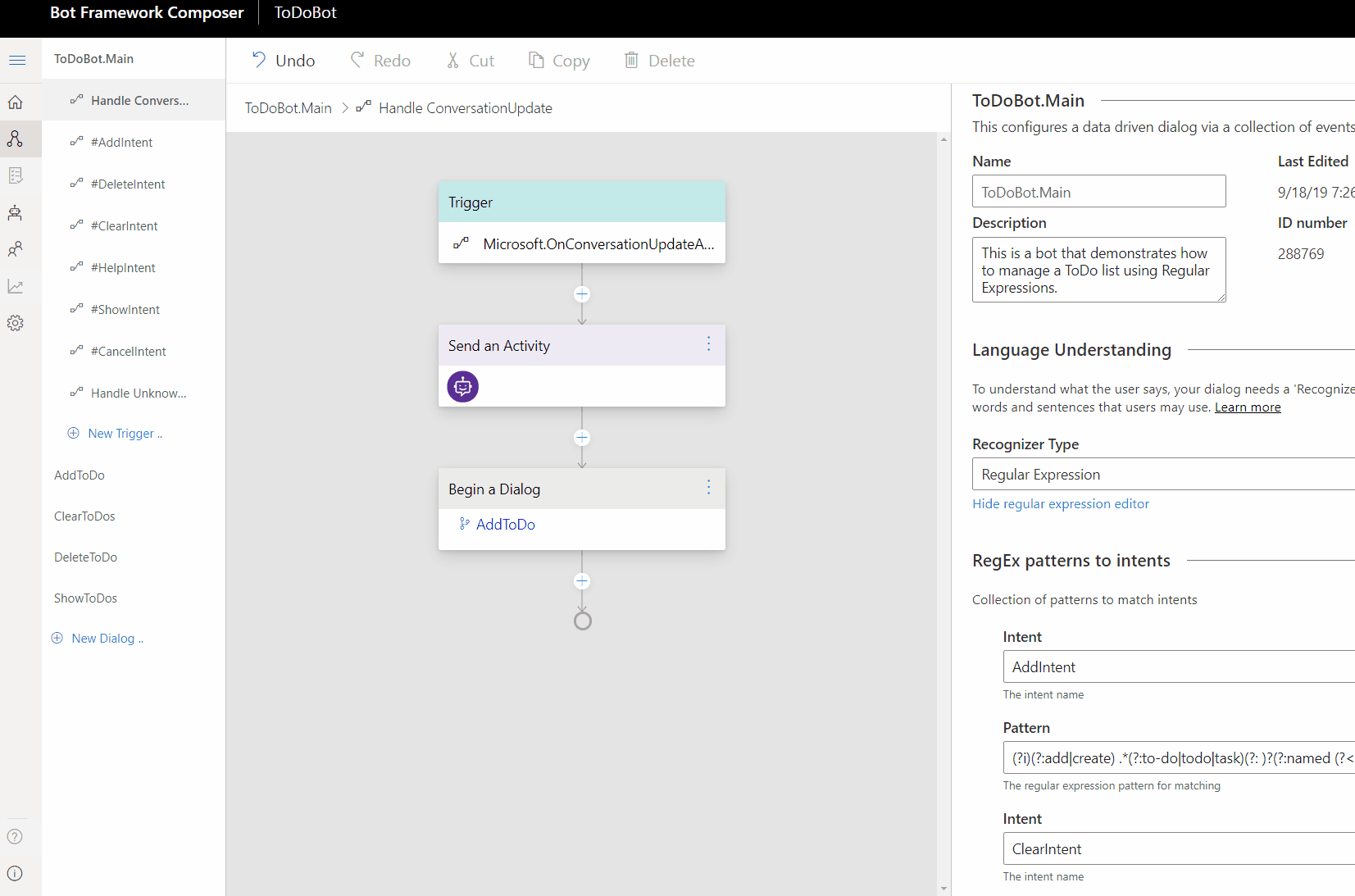1355x896 pixels.
Task: Open Send an Activity options menu
Action: point(708,344)
